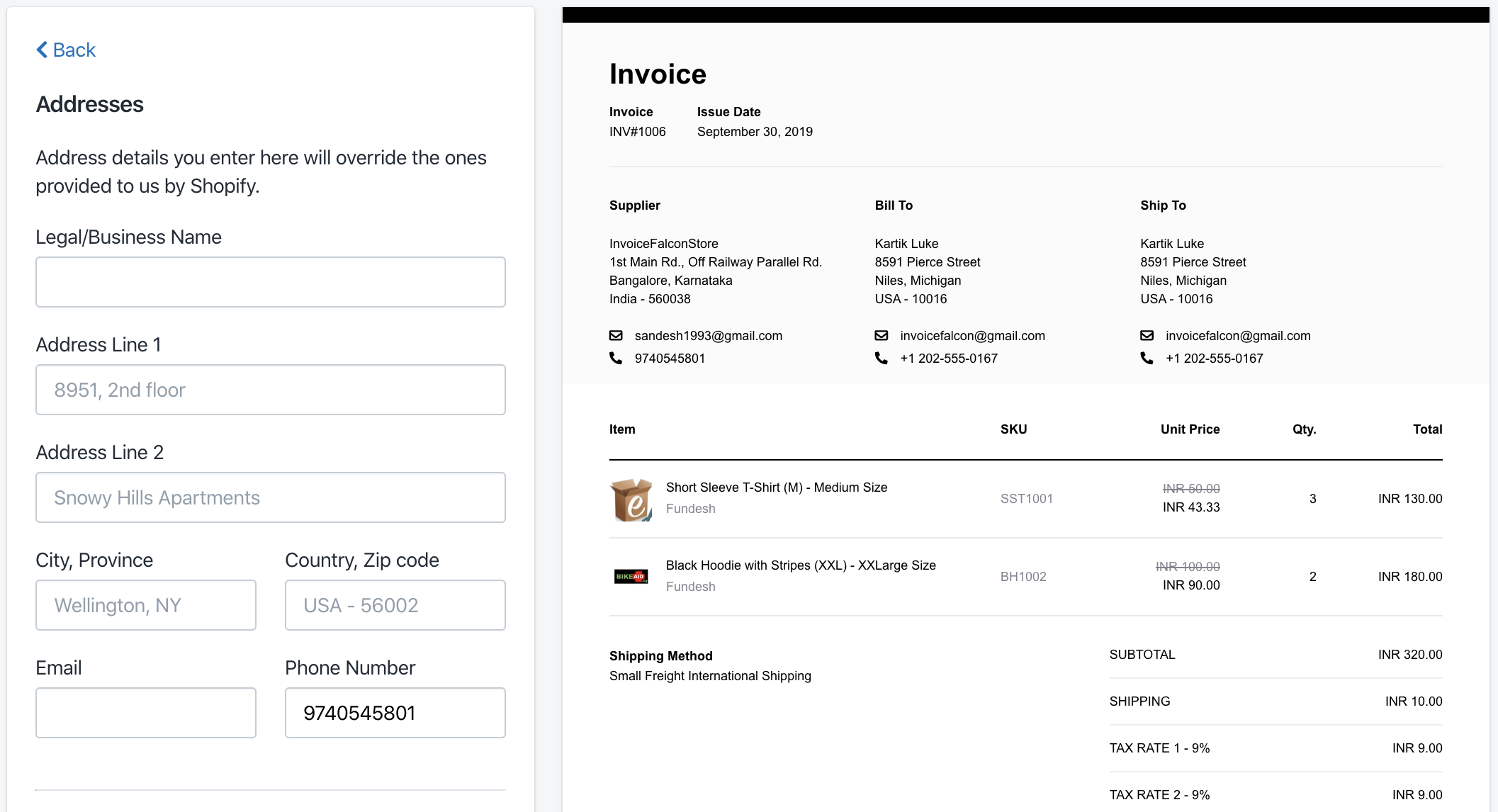
Task: Click the Short Sleeve T-Shirt product thumbnail
Action: (x=633, y=499)
